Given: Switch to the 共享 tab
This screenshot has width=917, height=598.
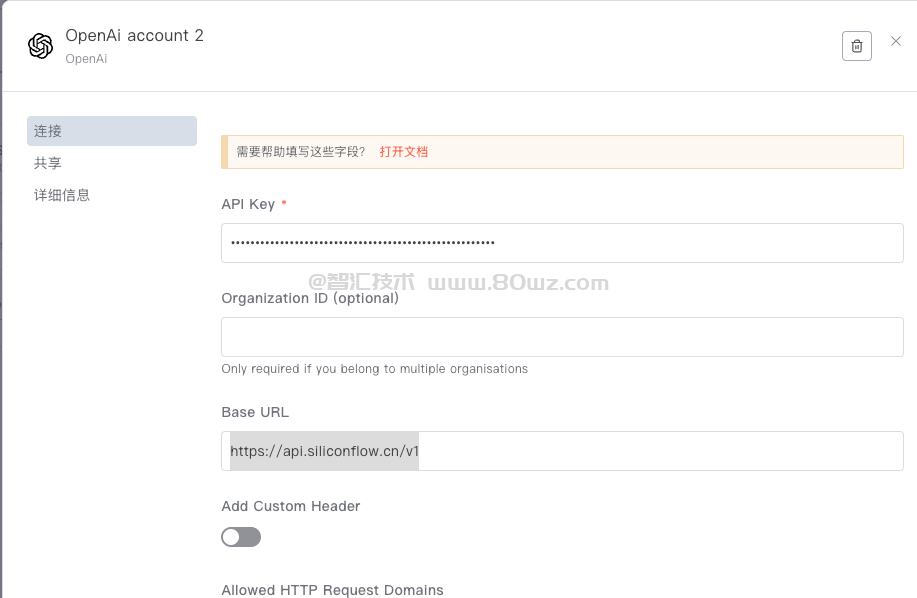Looking at the screenshot, I should (x=48, y=163).
